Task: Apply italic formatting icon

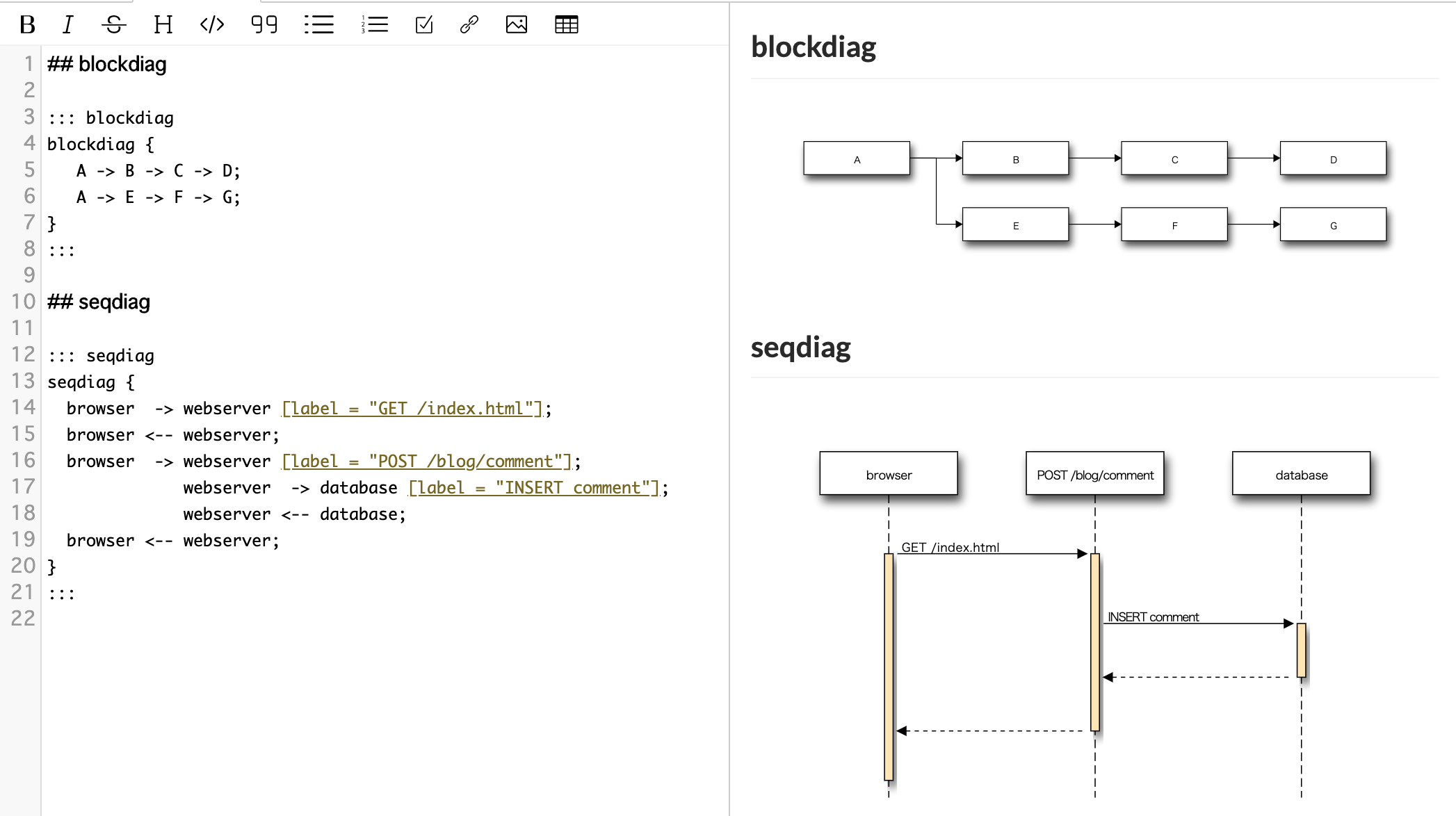Action: 67,25
